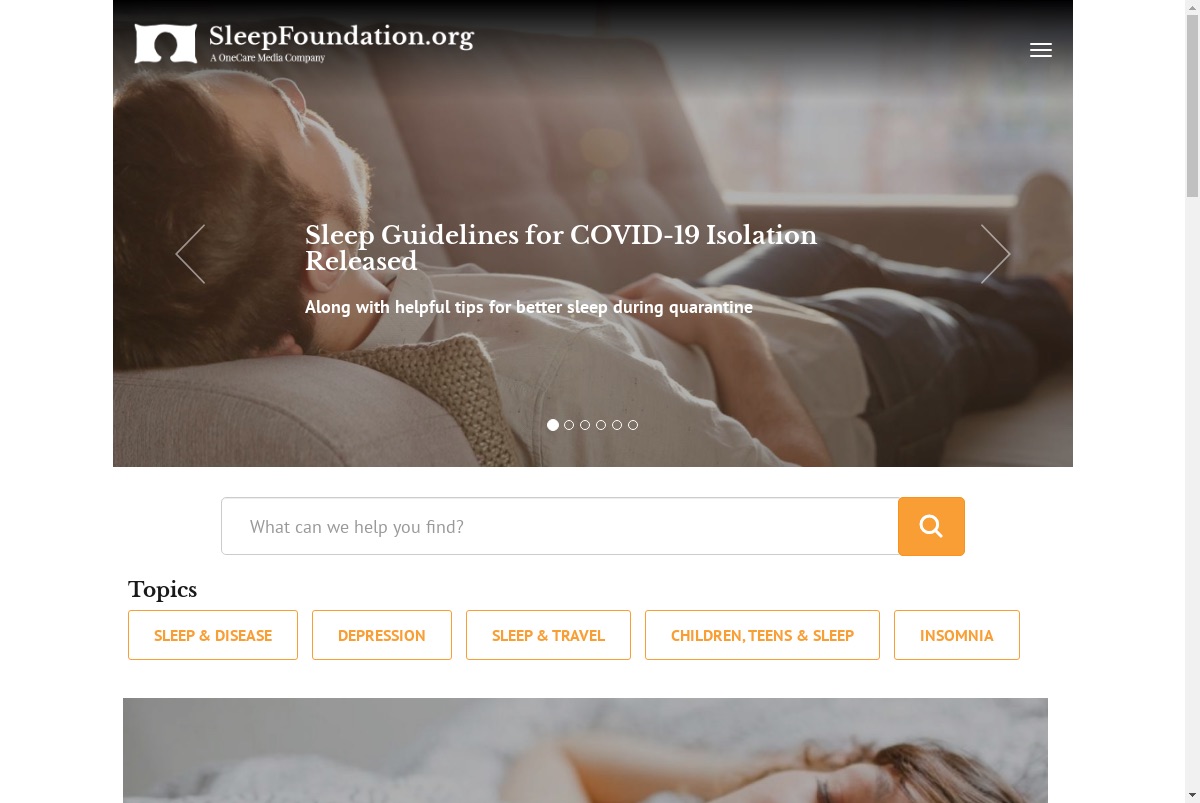Focus the 'What can we help you find?' field
Viewport: 1200px width, 803px height.
pos(560,526)
